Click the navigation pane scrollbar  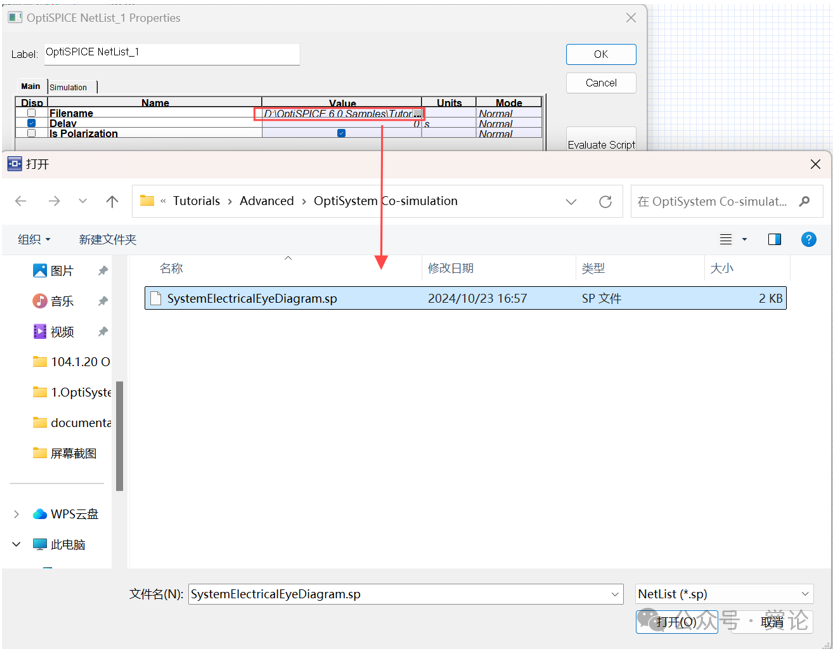pos(119,436)
